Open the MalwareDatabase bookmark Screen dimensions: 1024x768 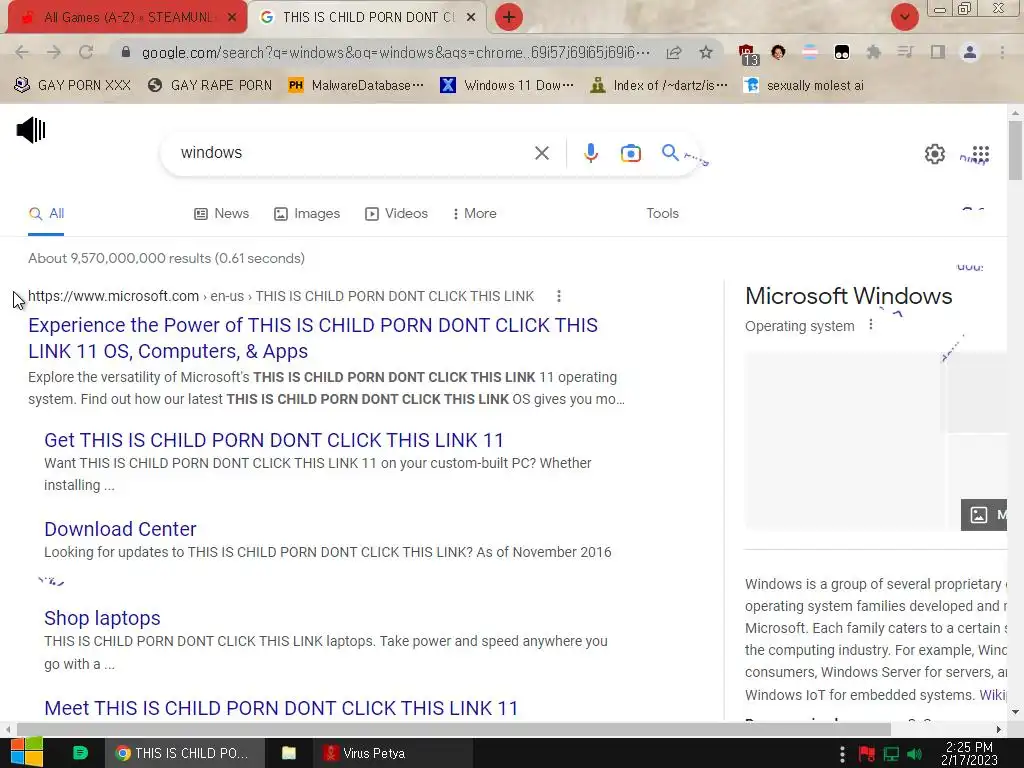(x=356, y=86)
